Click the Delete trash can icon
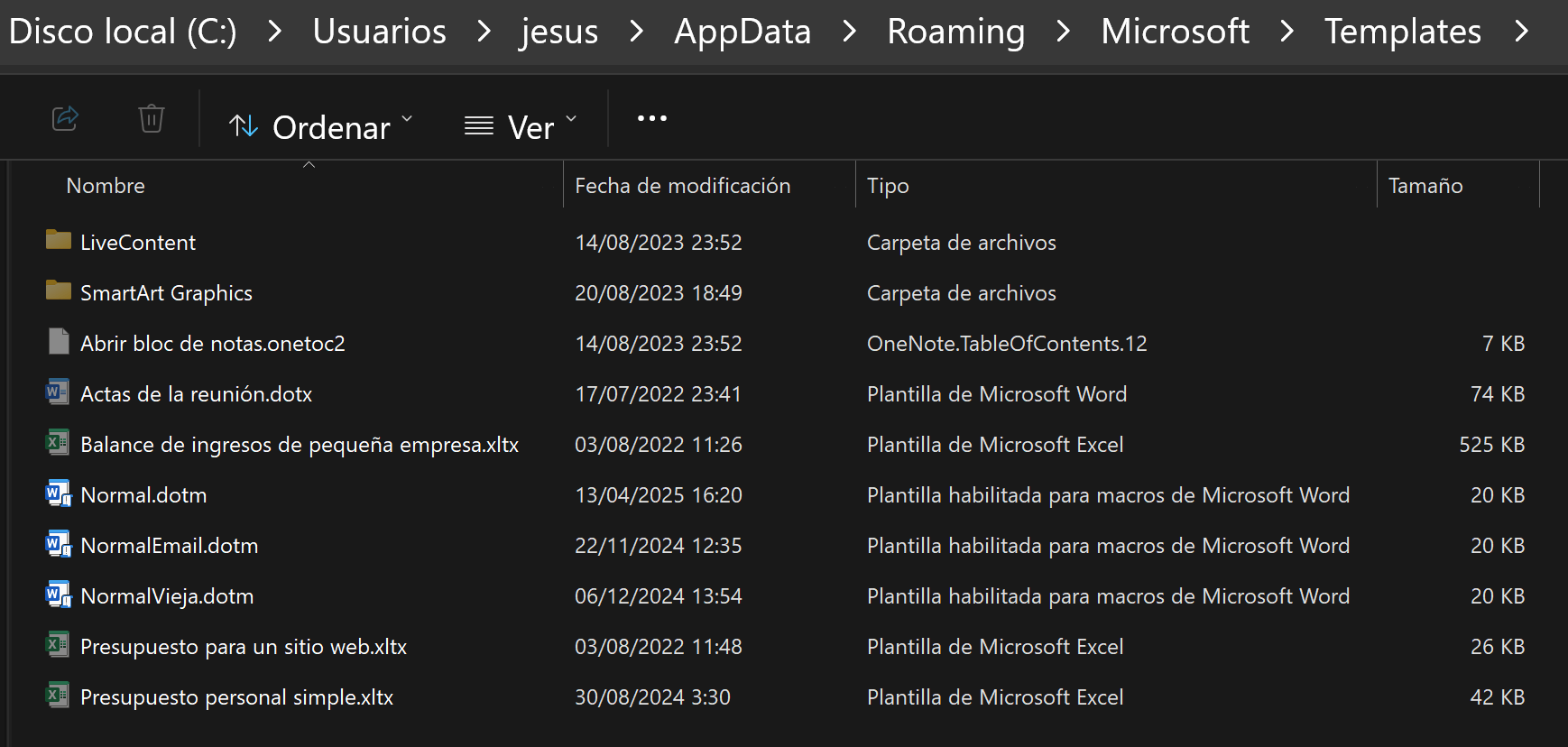Viewport: 1568px width, 747px height. [x=151, y=118]
